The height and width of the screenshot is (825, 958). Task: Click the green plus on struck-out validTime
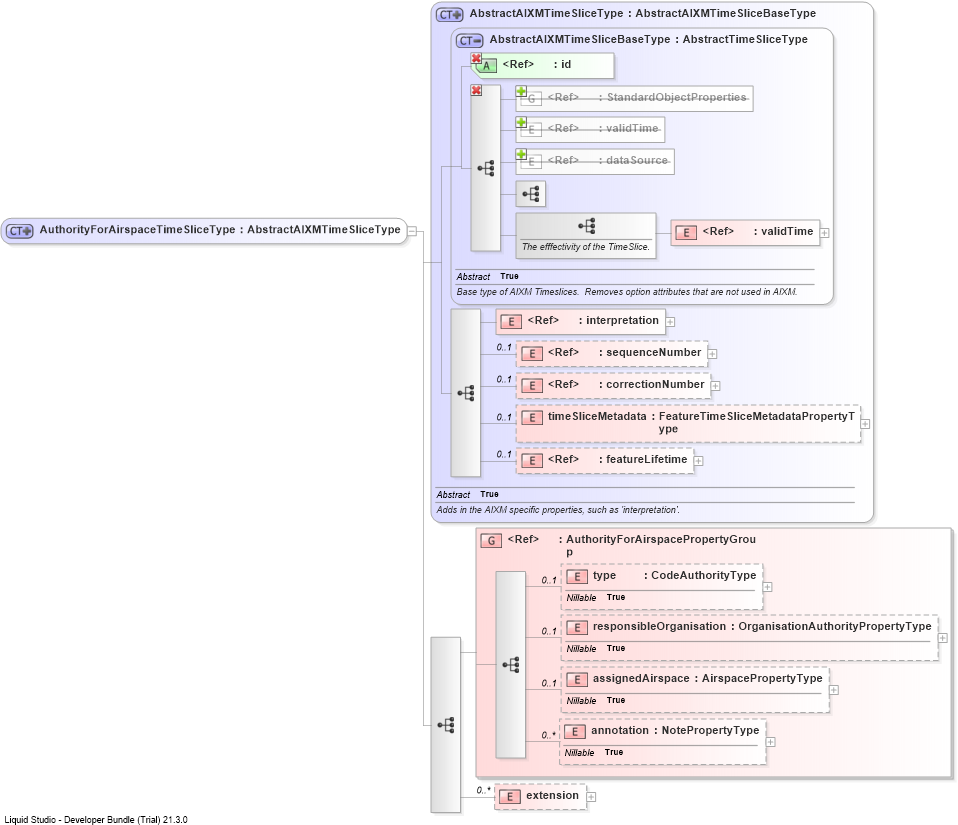[521, 122]
